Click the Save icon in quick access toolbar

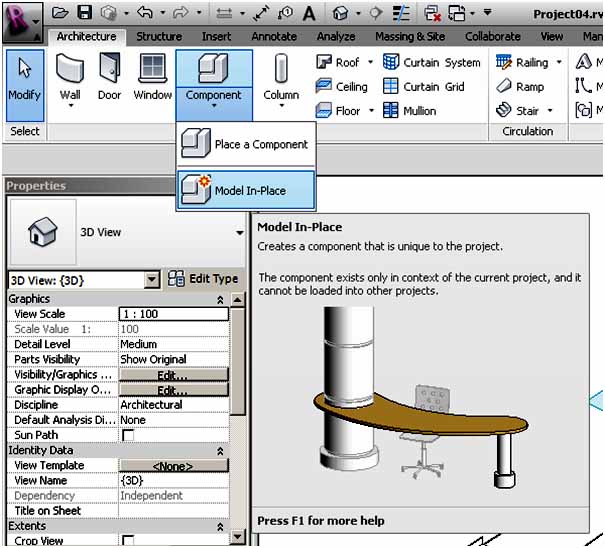85,14
